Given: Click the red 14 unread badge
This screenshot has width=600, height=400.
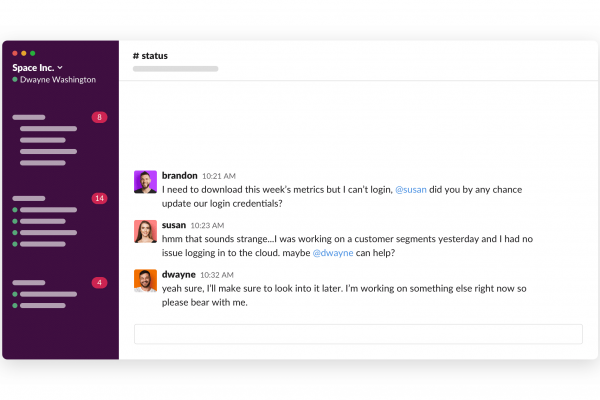Looking at the screenshot, I should tap(99, 198).
